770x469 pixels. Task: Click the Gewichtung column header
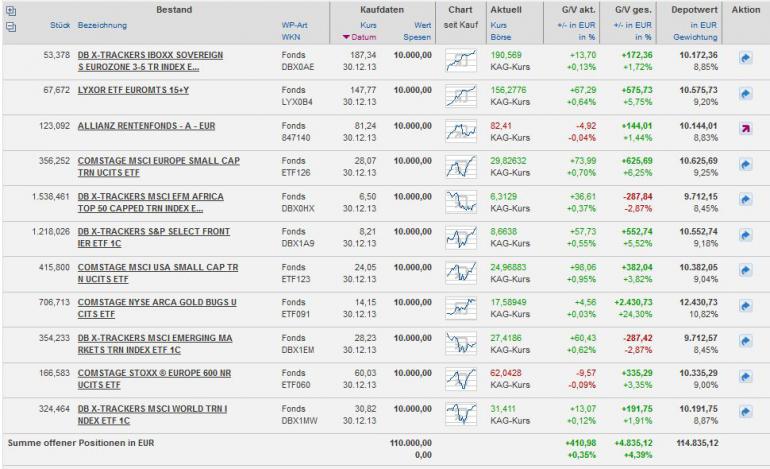(696, 36)
